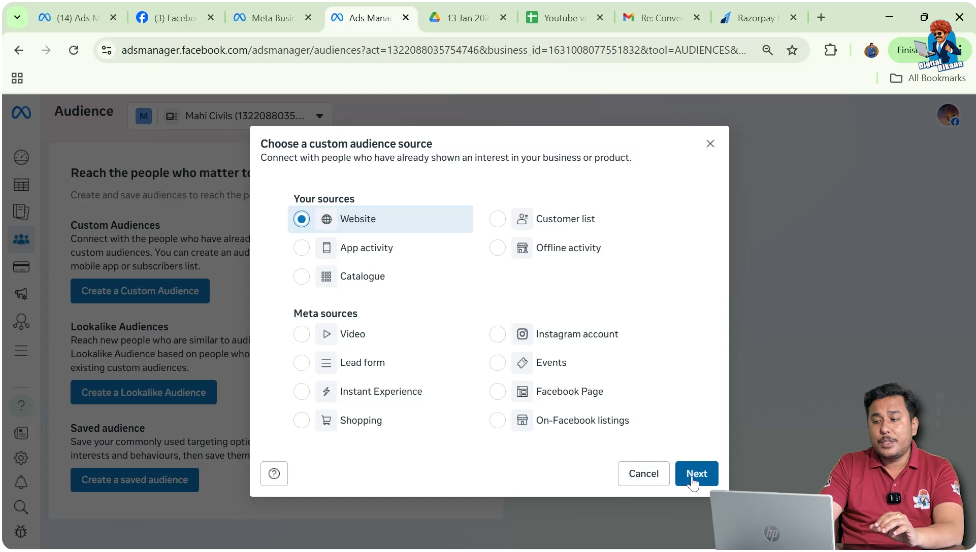
Task: Click the Meta logo in sidebar
Action: point(21,113)
